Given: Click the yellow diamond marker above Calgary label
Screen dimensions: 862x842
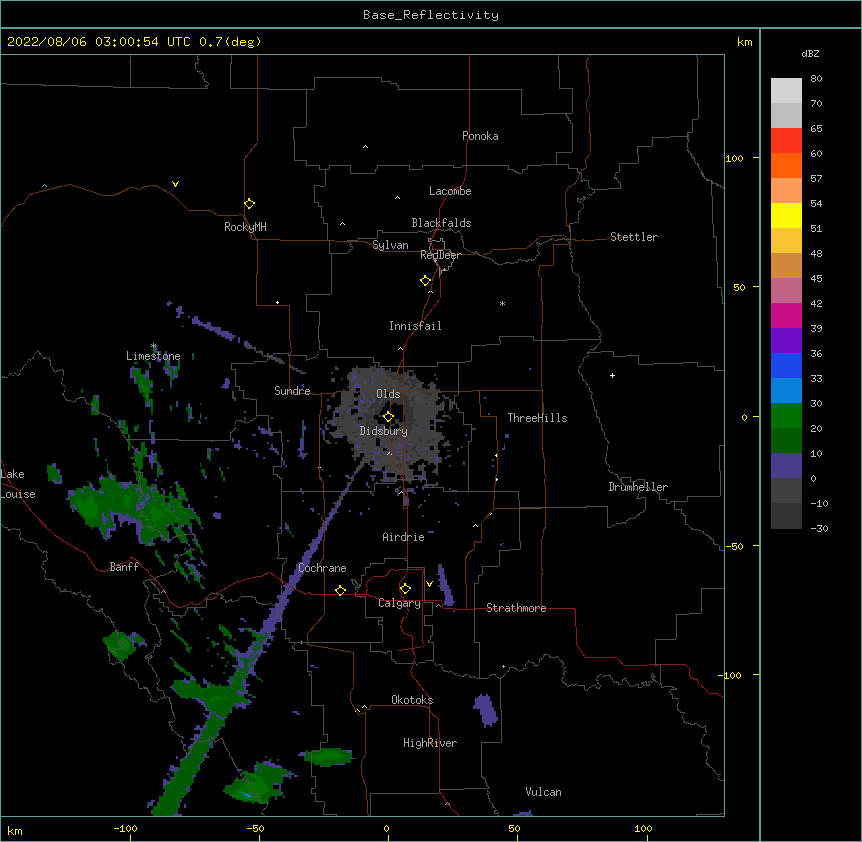Looking at the screenshot, I should point(405,589).
